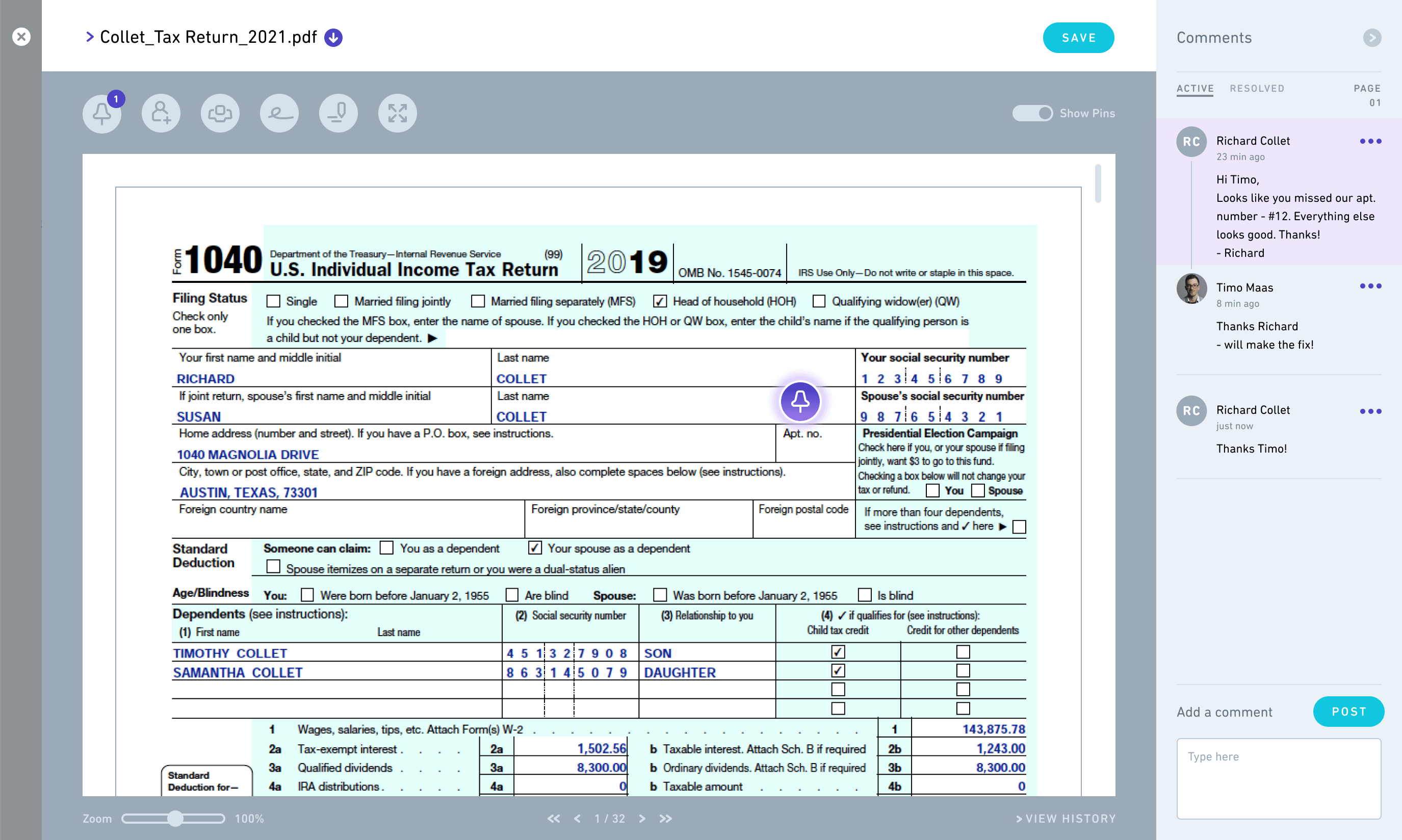
Task: Click the fullscreen expand icon
Action: pos(397,113)
